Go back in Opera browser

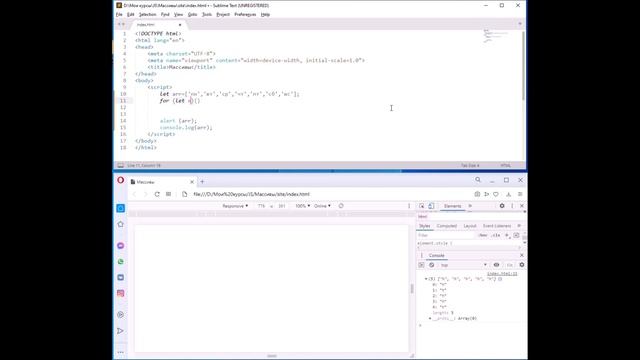coord(134,194)
